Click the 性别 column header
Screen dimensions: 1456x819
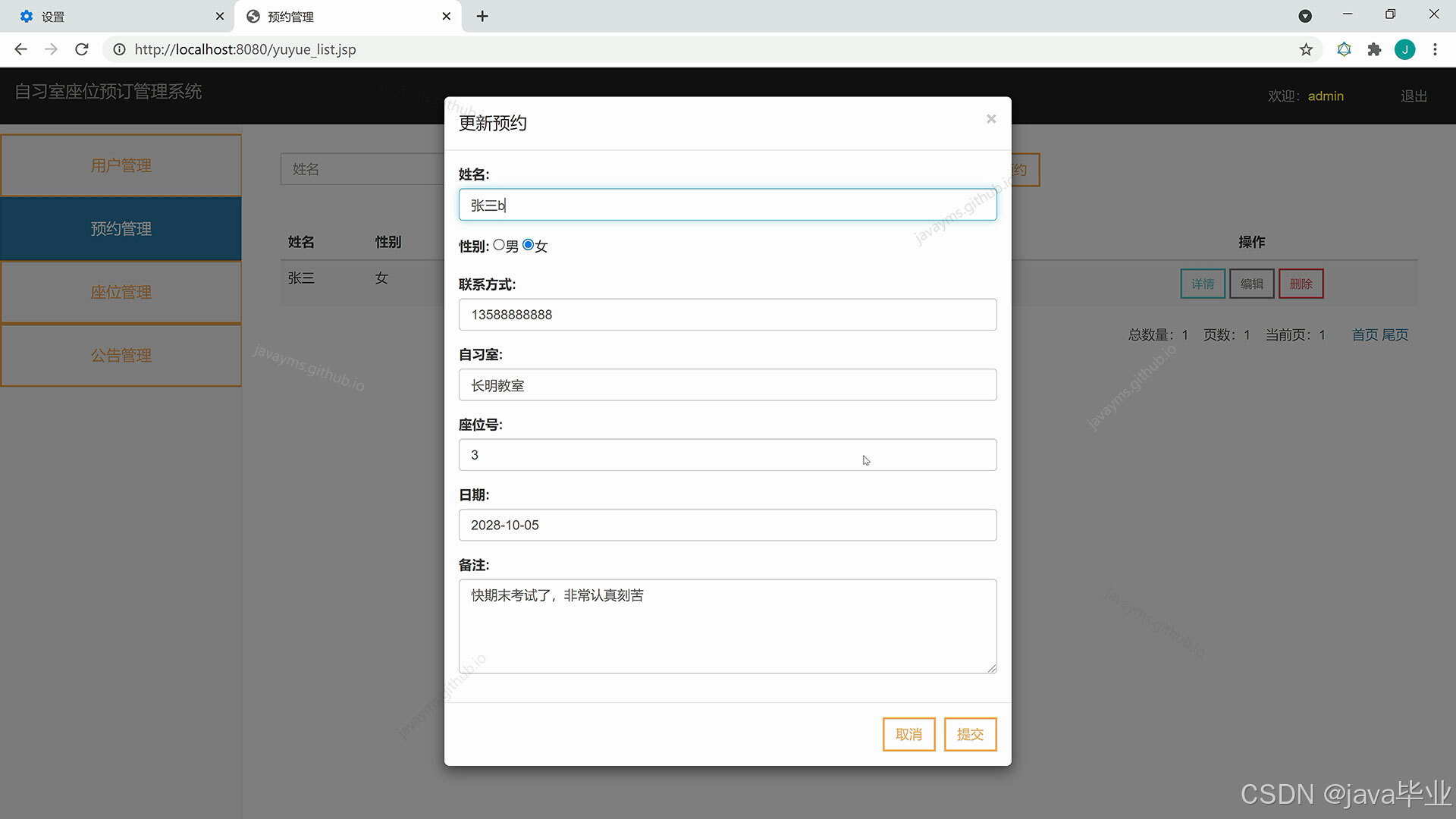tap(388, 242)
